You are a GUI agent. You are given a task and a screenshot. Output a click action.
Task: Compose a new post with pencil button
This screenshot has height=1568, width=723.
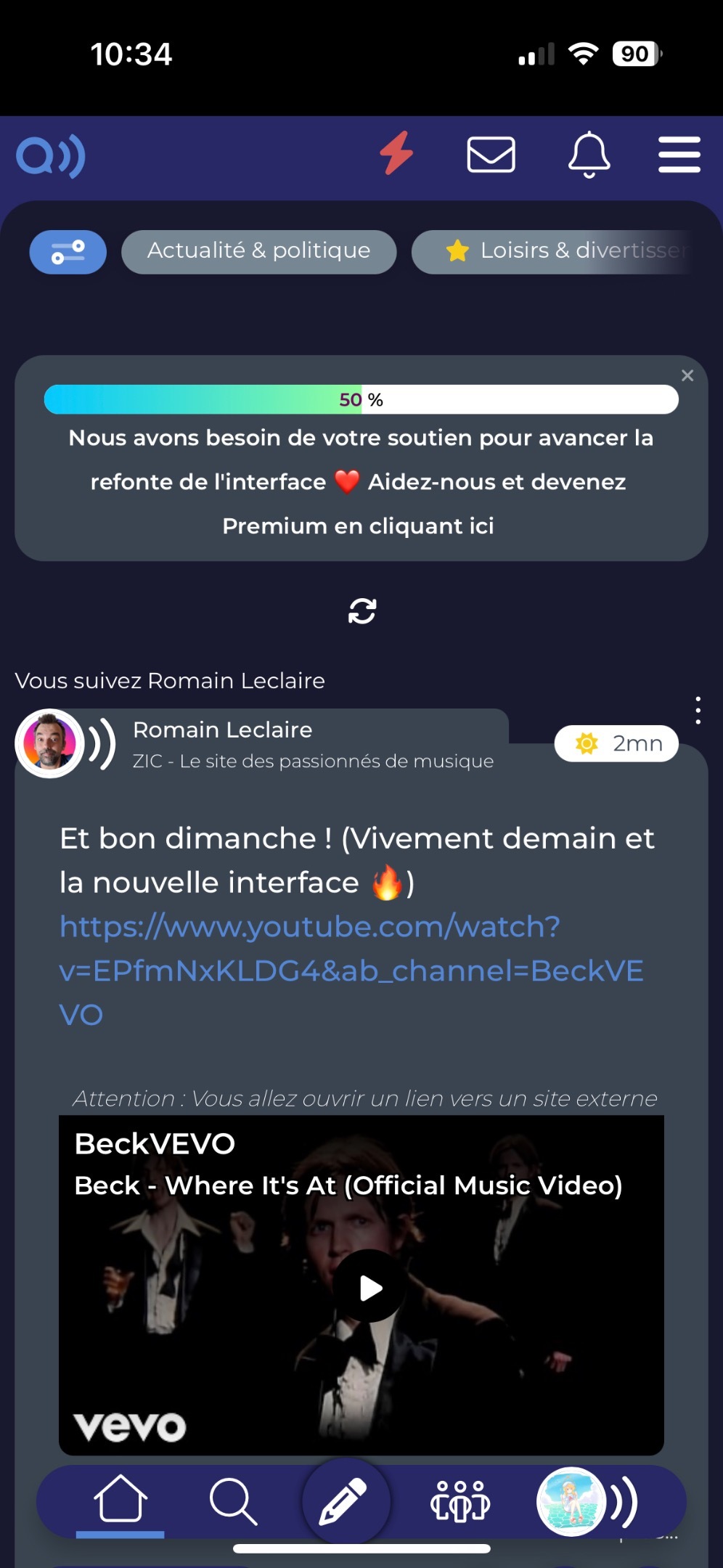point(345,1500)
